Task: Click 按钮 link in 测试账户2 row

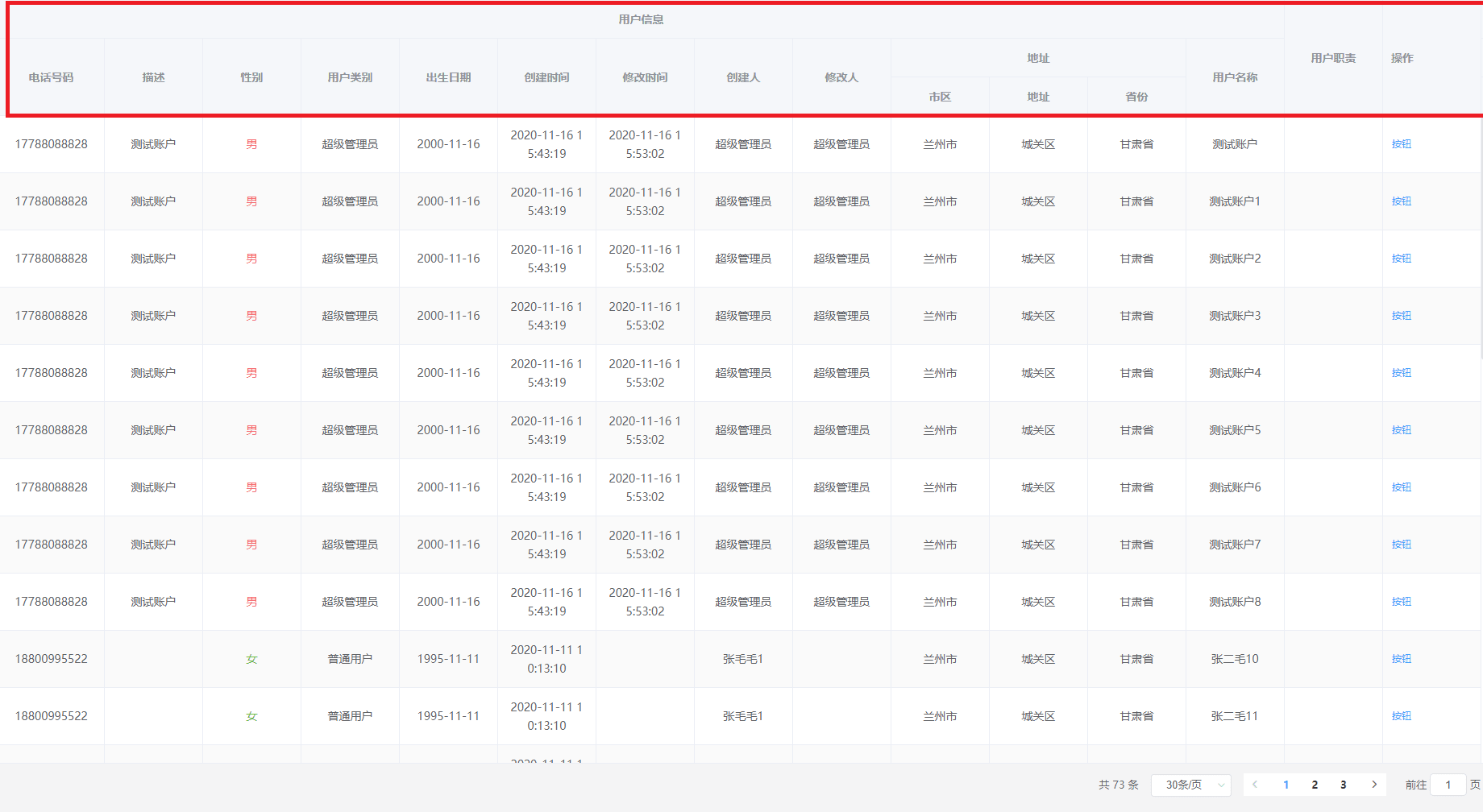Action: 1402,259
